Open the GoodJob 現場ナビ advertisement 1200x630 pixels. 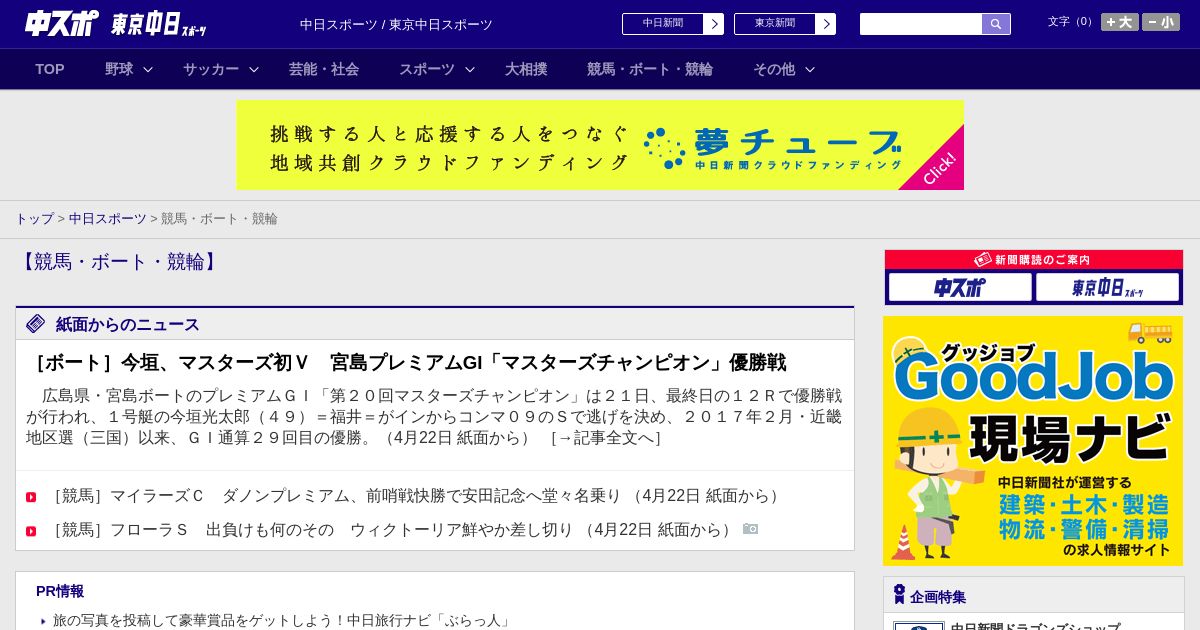coord(1033,441)
